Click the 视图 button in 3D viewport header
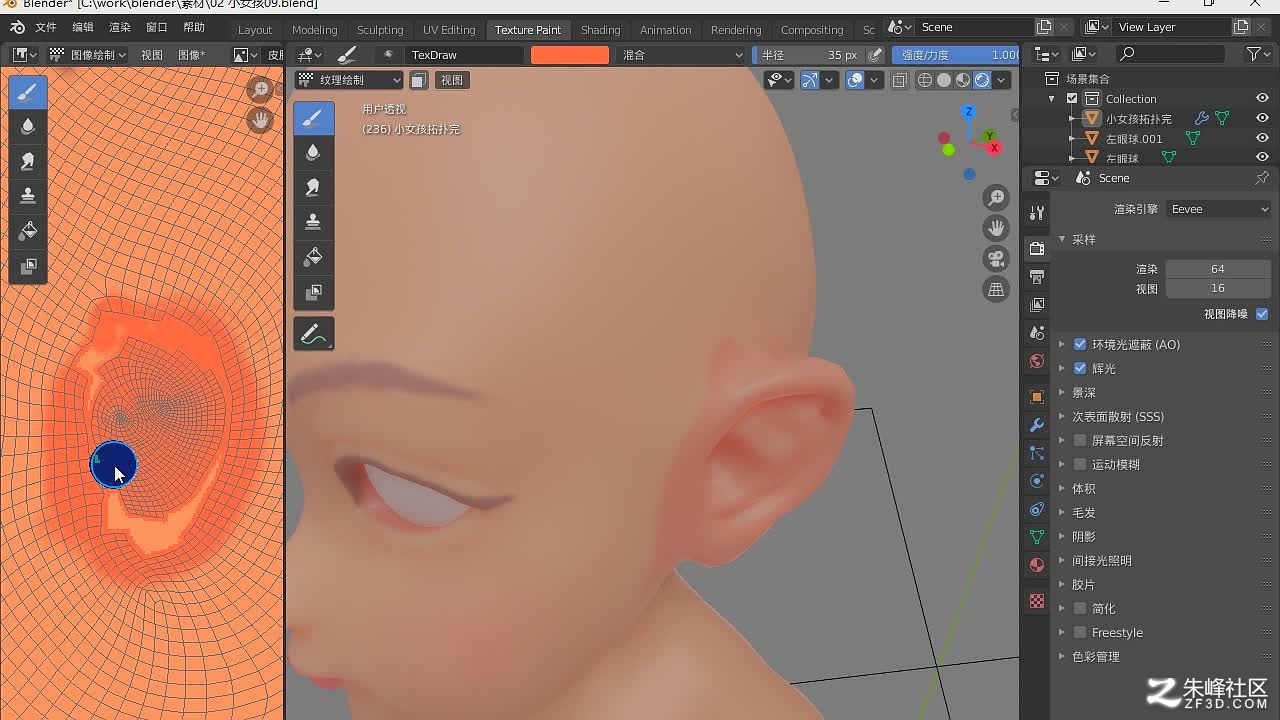The height and width of the screenshot is (720, 1280). click(452, 80)
